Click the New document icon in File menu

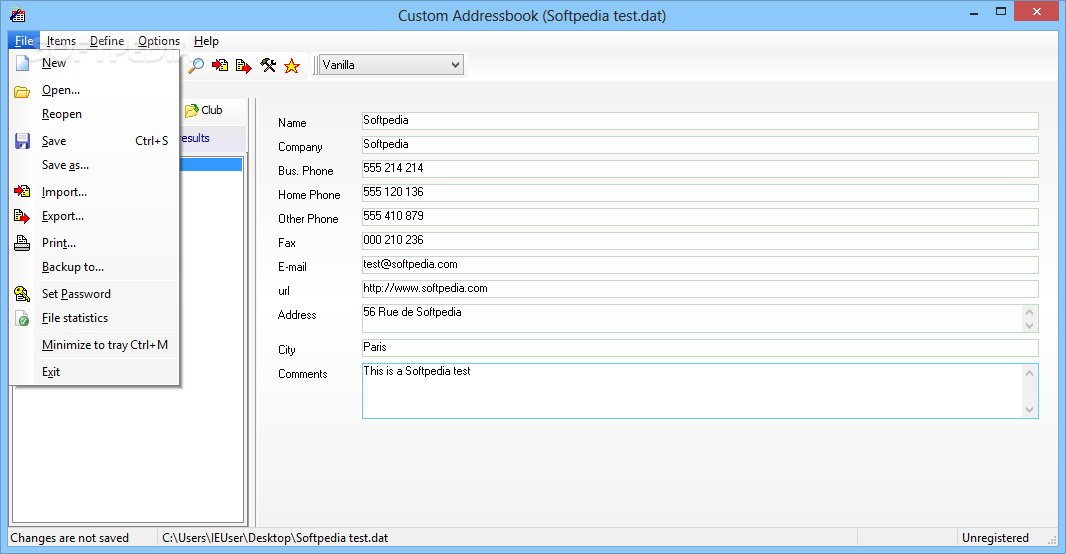pyautogui.click(x=22, y=63)
